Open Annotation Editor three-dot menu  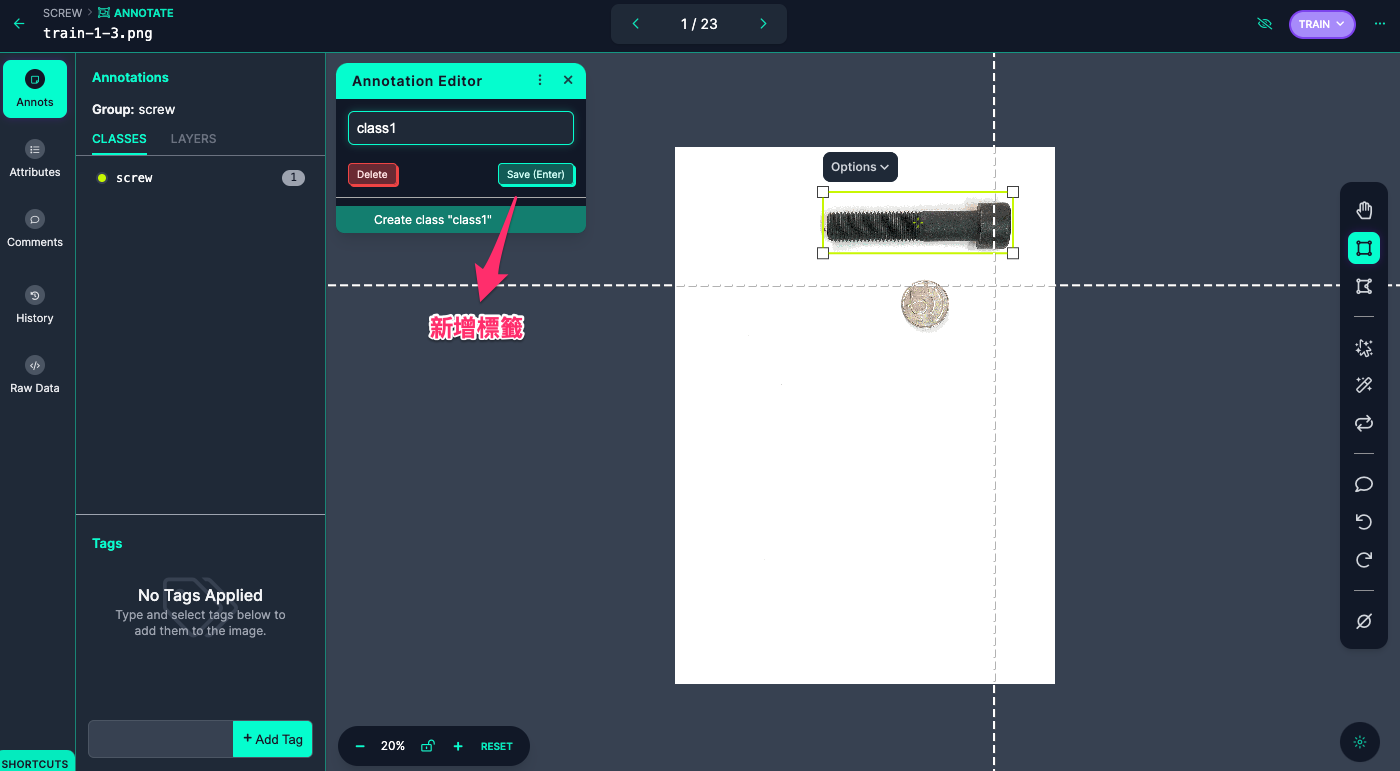click(x=540, y=80)
